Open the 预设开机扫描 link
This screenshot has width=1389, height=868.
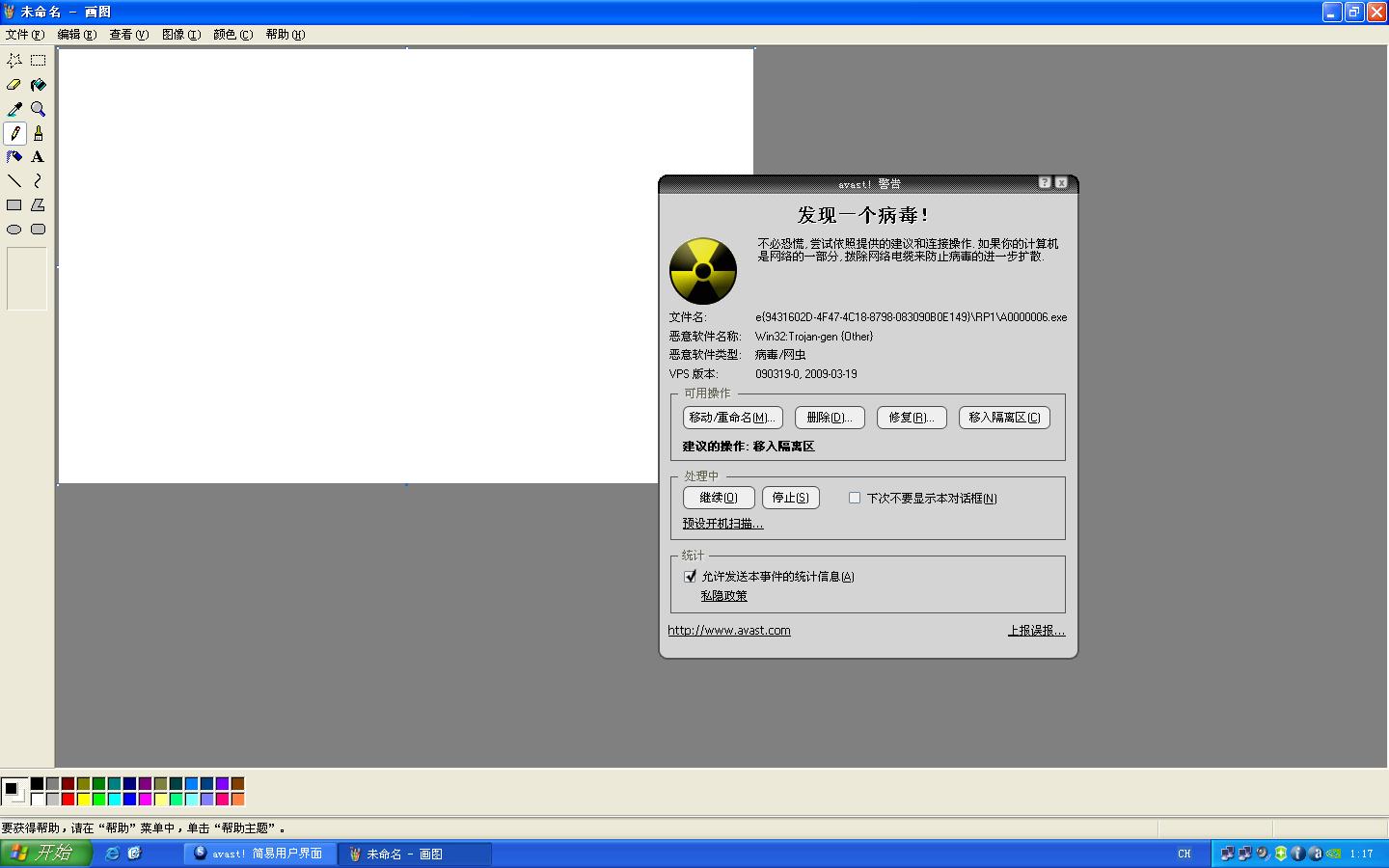[x=722, y=524]
